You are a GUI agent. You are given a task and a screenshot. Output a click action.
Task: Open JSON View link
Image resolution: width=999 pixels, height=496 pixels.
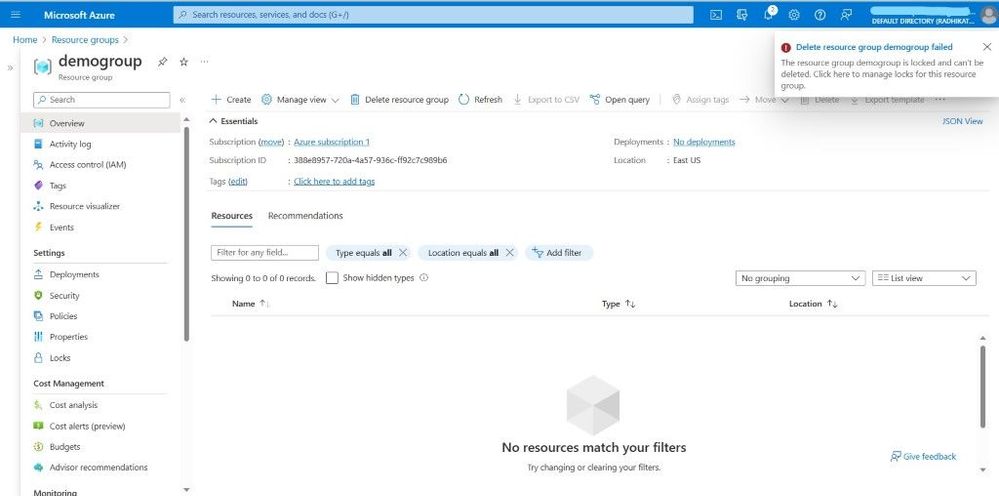pos(962,121)
